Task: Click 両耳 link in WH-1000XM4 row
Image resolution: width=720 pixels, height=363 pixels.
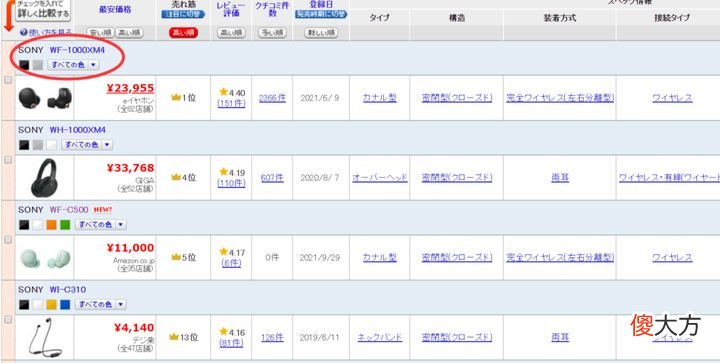Action: click(x=560, y=178)
